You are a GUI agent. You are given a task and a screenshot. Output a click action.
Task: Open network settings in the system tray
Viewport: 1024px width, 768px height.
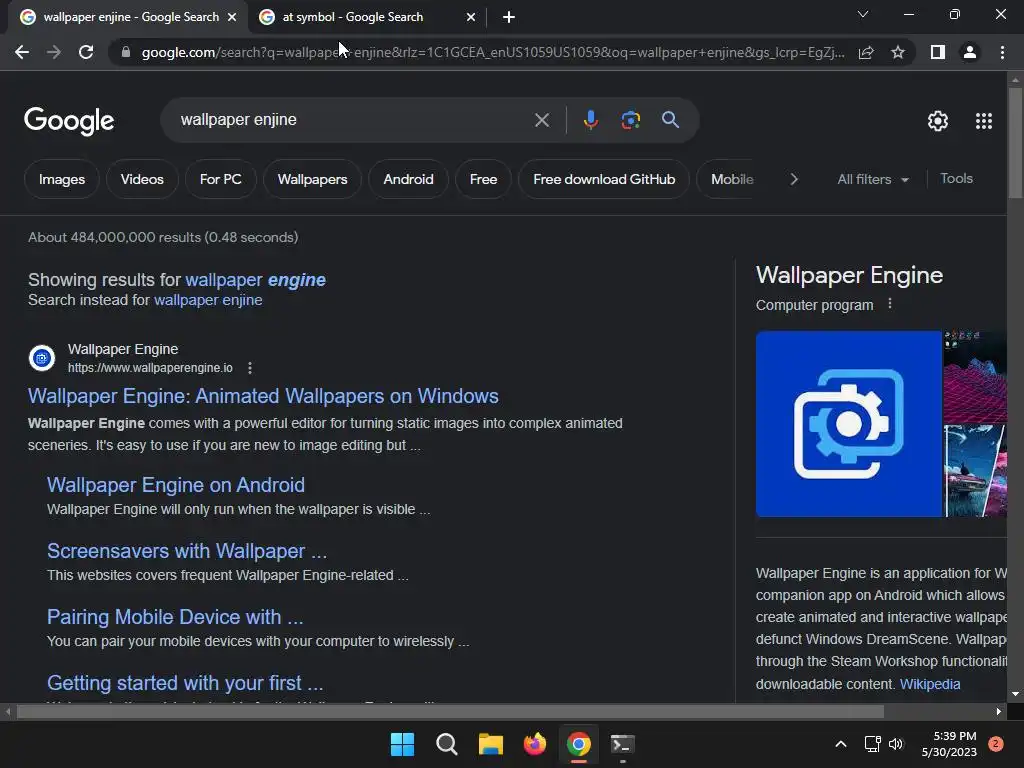click(x=872, y=744)
